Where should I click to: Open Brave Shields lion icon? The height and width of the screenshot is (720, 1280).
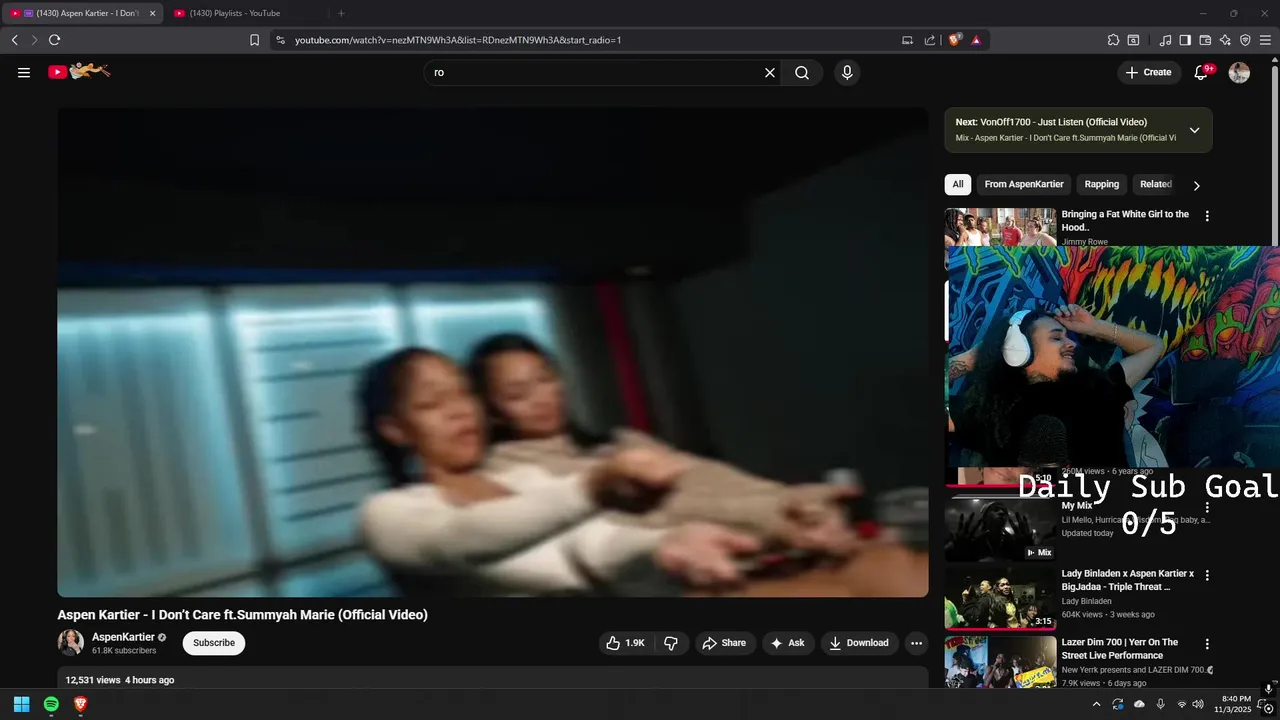[x=954, y=40]
